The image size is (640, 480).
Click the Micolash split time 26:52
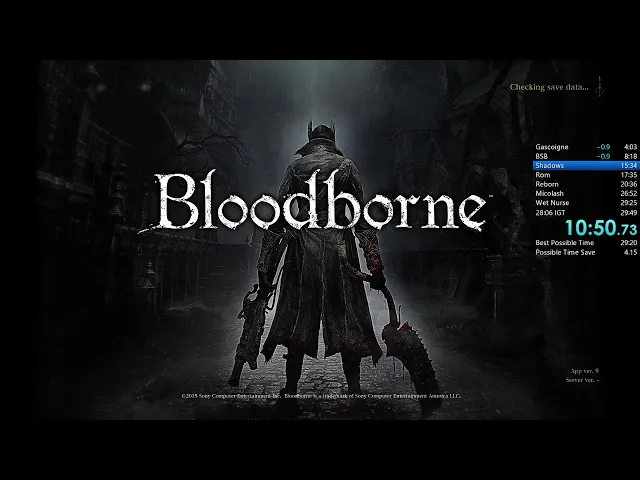[x=629, y=193]
